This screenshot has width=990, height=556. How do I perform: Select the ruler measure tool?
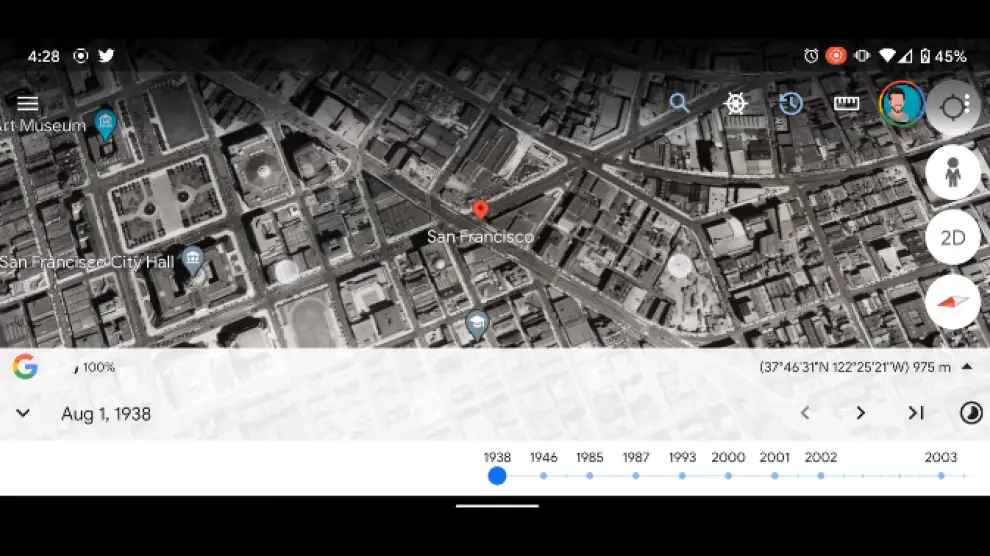pyautogui.click(x=846, y=103)
